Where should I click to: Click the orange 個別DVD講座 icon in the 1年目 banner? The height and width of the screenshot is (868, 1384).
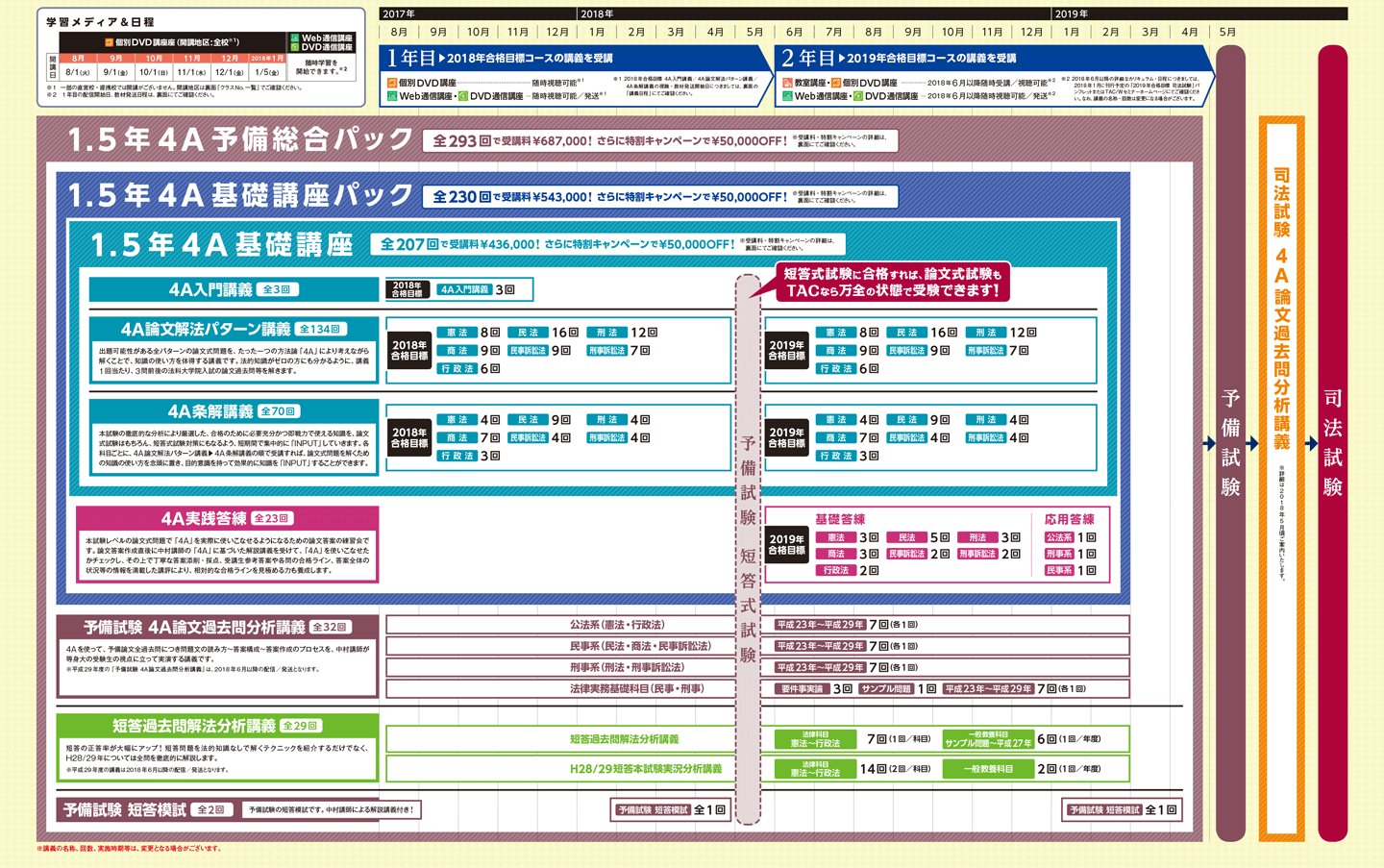click(x=392, y=84)
